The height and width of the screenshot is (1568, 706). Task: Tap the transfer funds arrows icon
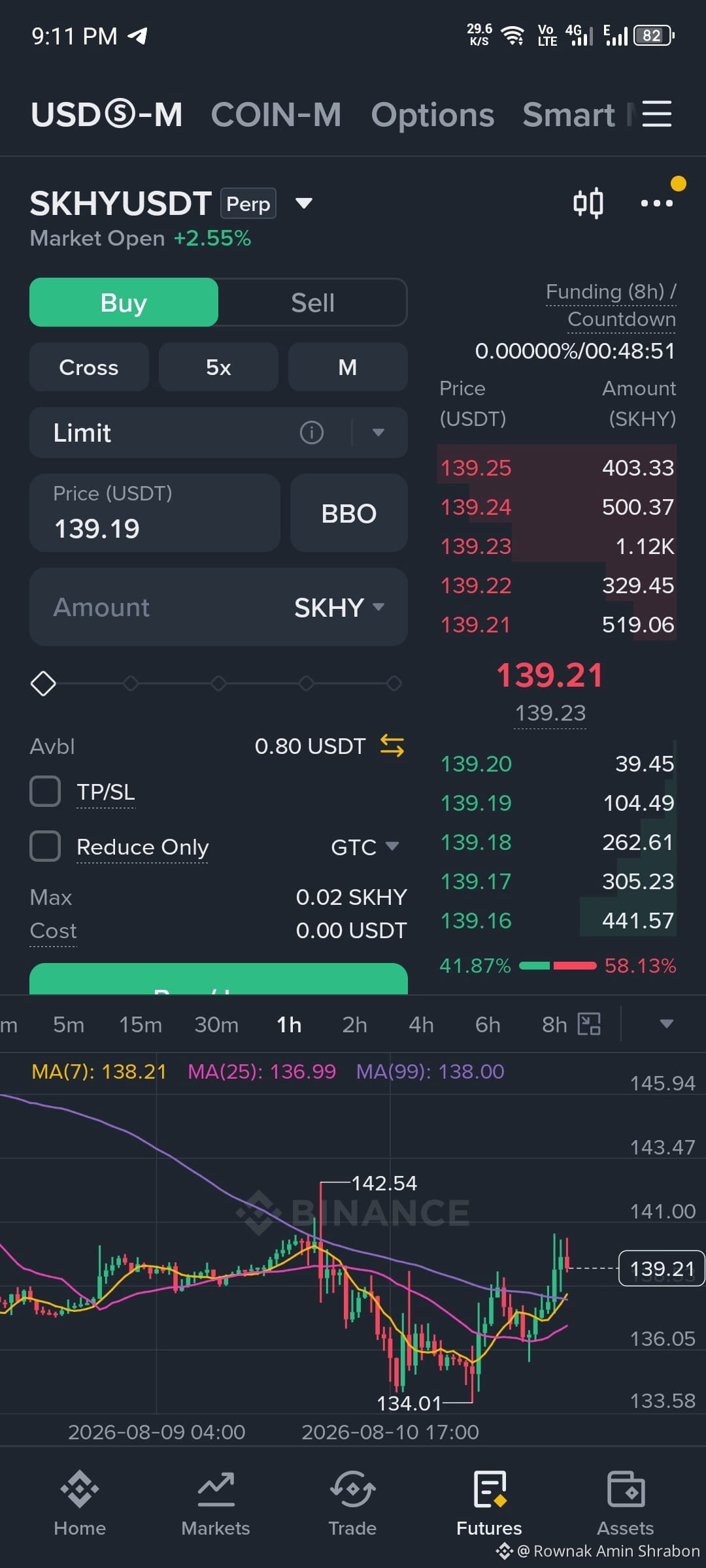(392, 745)
